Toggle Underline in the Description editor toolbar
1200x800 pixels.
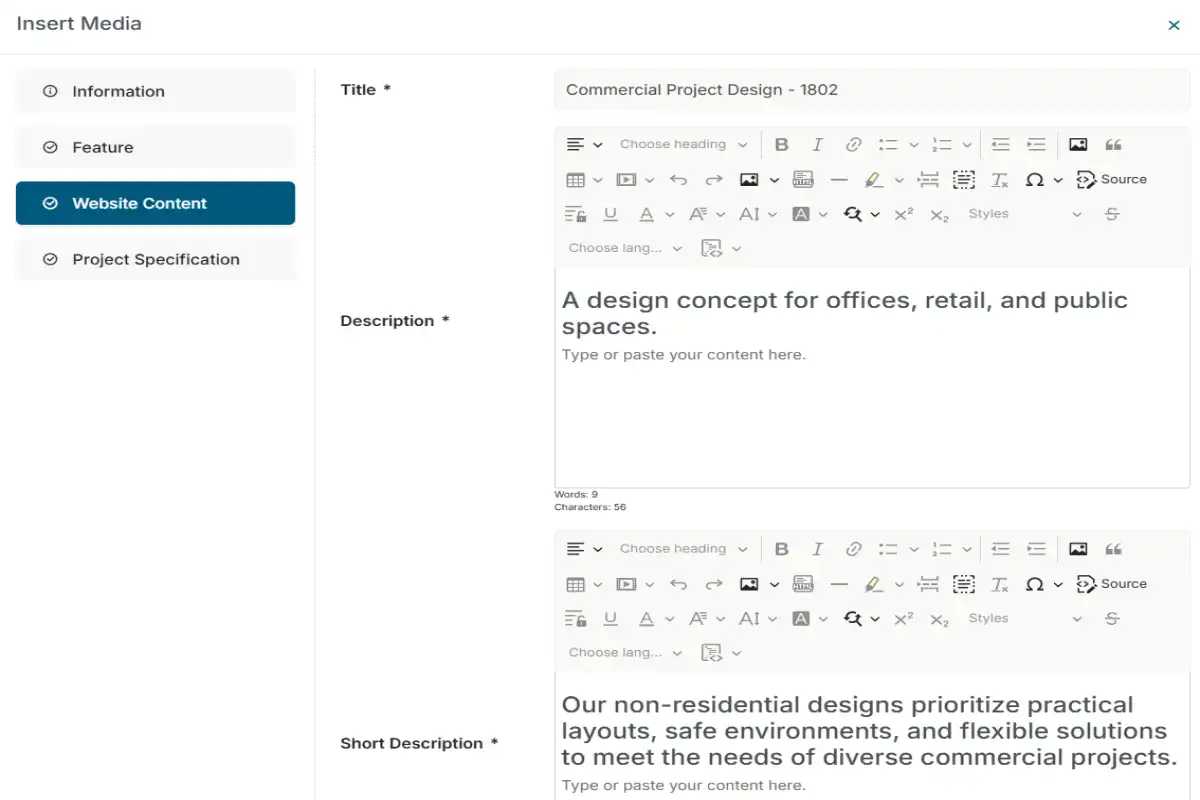click(x=610, y=214)
